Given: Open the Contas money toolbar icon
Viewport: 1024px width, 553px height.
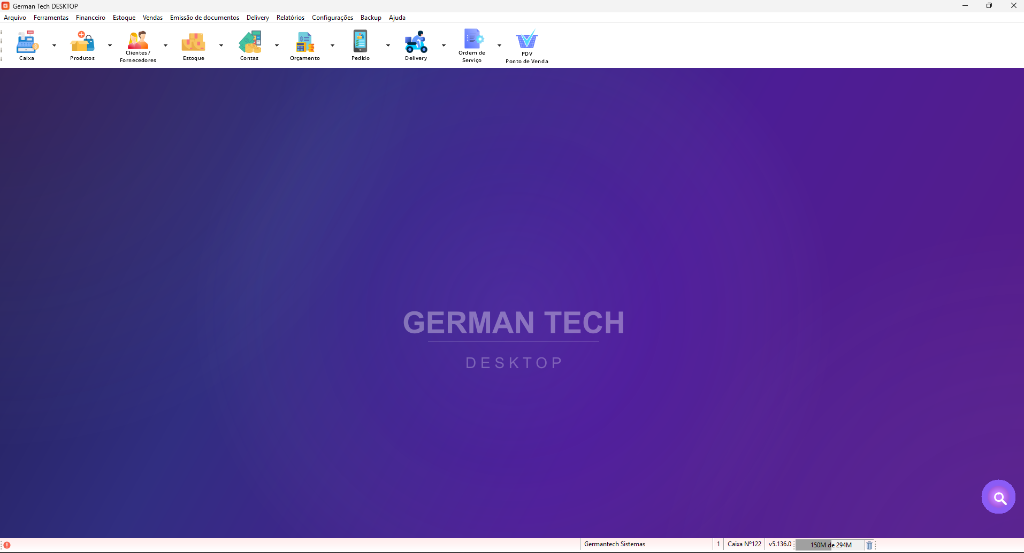Looking at the screenshot, I should coord(249,45).
